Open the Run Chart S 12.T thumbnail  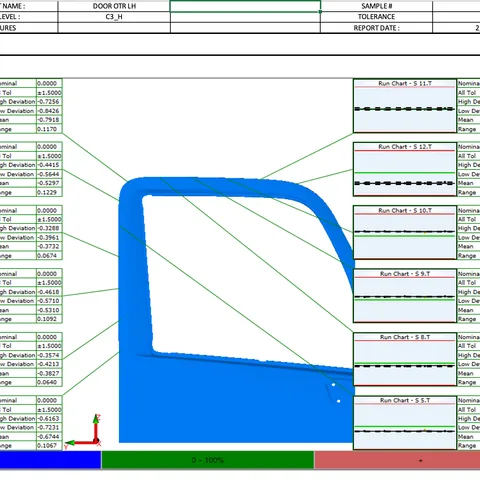click(x=405, y=169)
